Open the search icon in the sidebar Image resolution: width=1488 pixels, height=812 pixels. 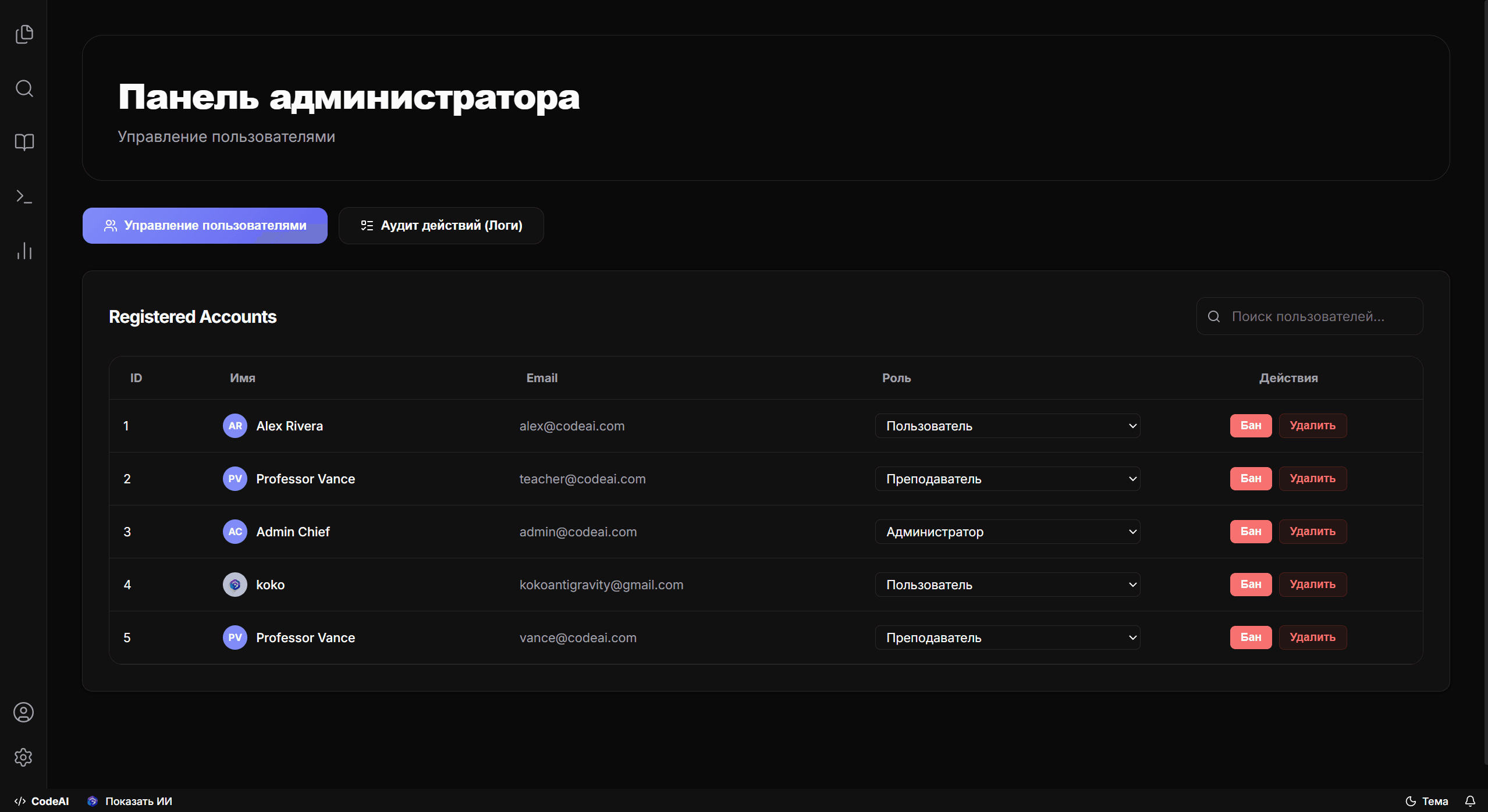coord(24,88)
